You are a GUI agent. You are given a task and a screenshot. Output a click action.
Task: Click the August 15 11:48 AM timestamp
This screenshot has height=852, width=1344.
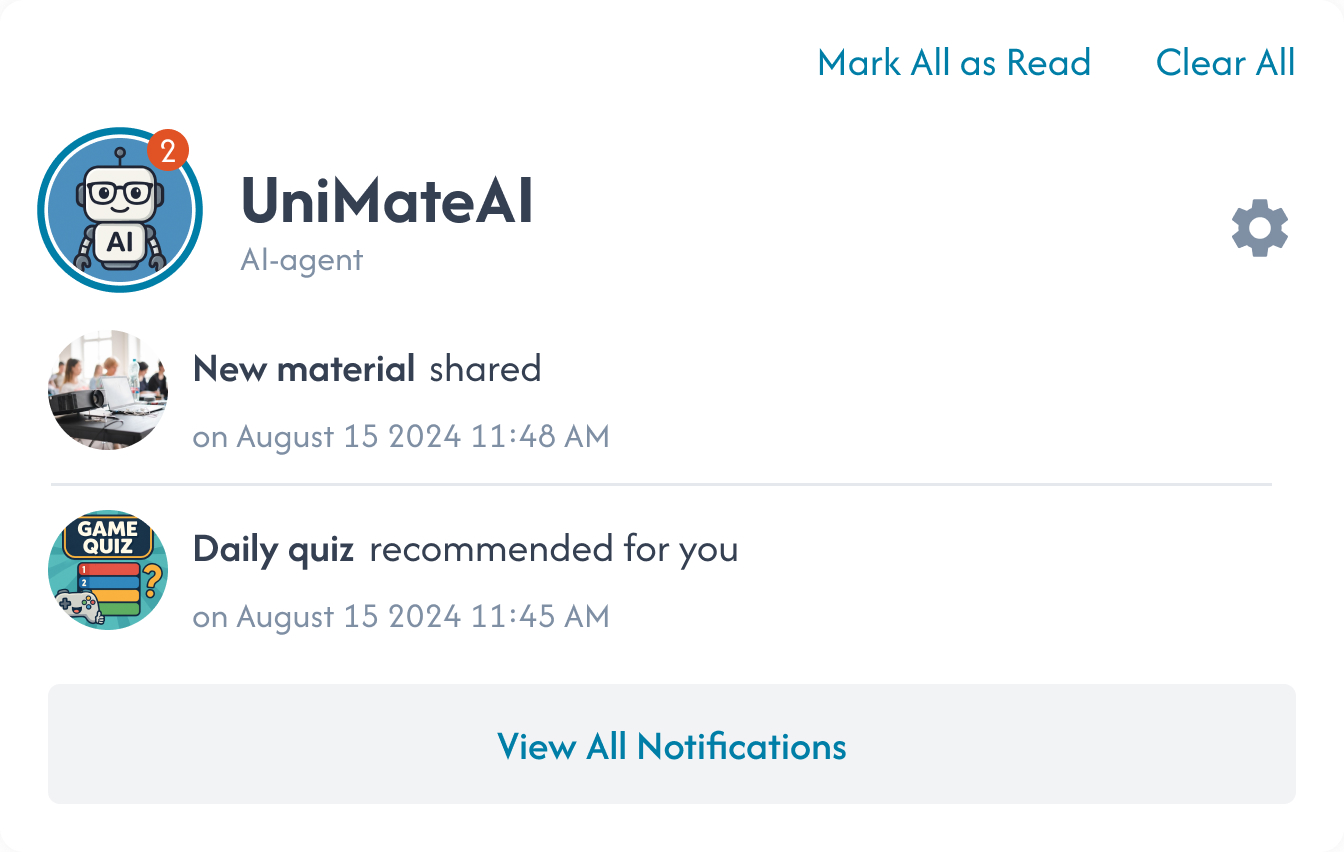[400, 436]
